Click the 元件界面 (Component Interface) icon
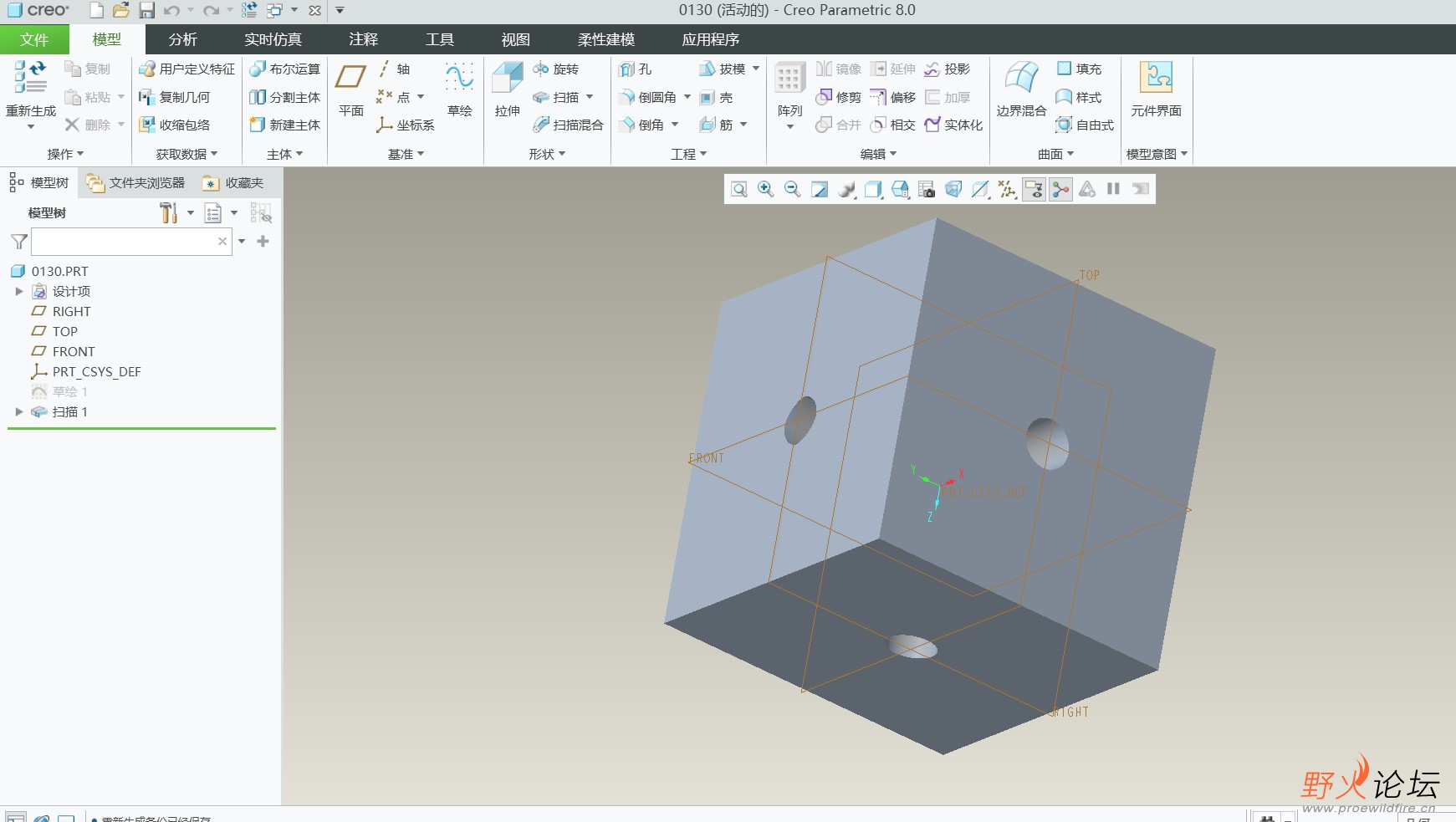This screenshot has height=822, width=1456. (x=1156, y=88)
